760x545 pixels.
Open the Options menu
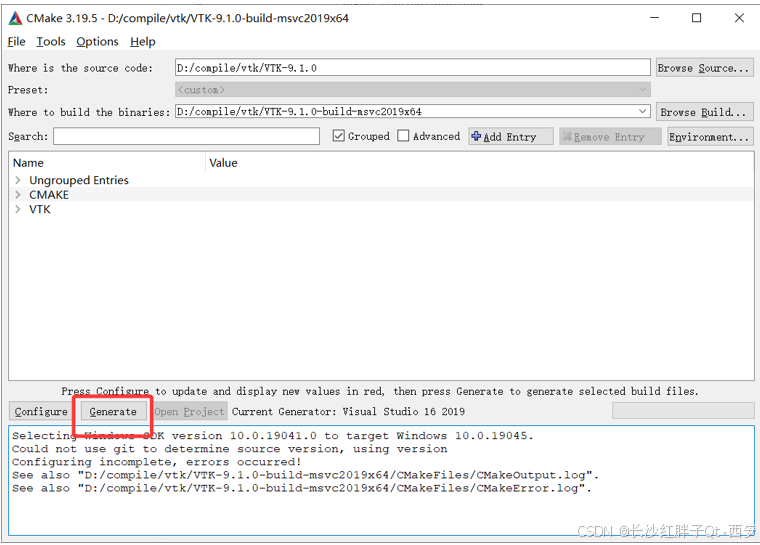pos(97,42)
